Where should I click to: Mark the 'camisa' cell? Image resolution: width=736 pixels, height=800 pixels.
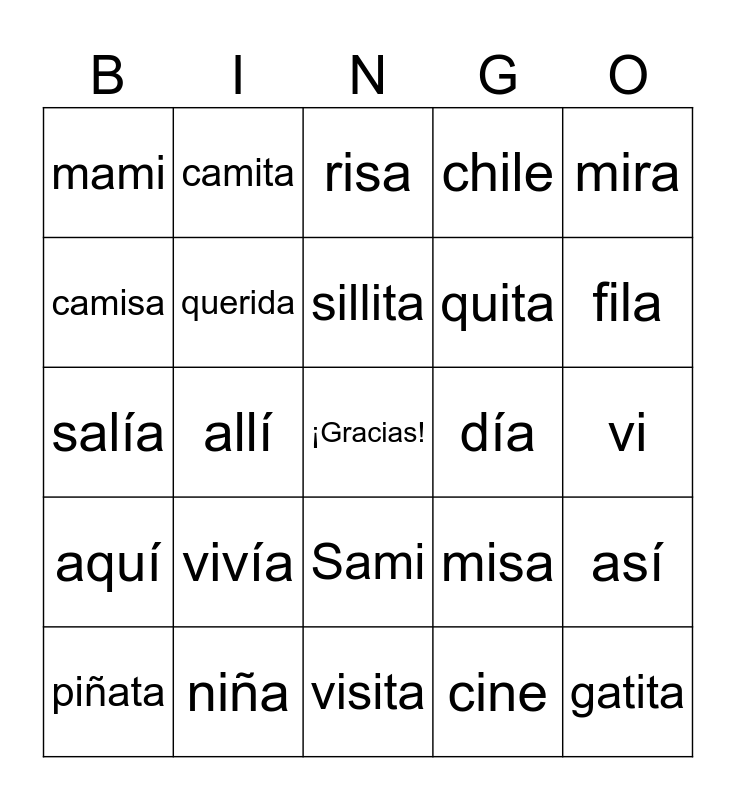[x=108, y=303]
